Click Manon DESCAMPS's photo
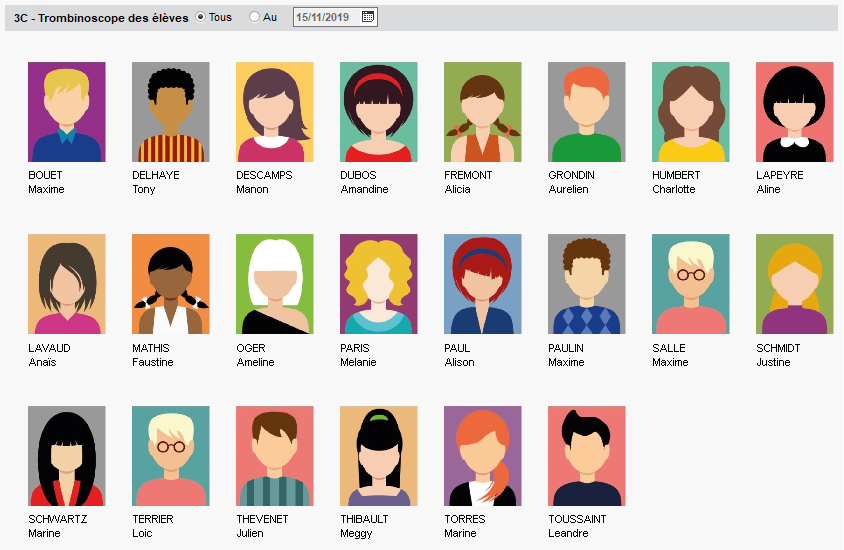The image size is (844, 550). (275, 112)
